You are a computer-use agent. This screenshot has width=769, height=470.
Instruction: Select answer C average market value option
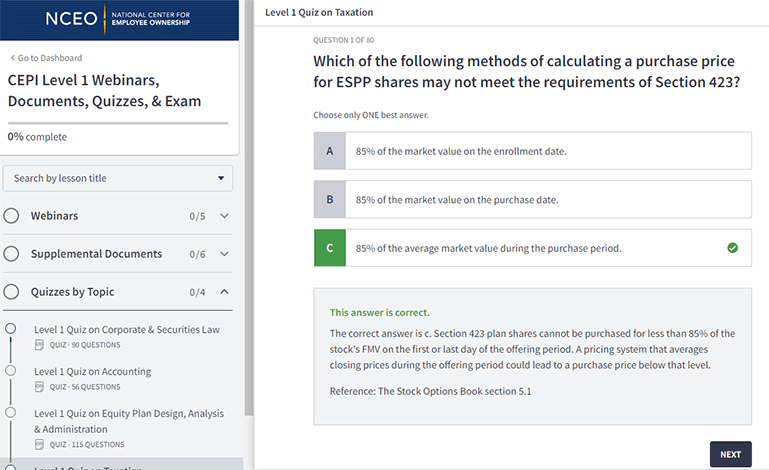coord(533,248)
